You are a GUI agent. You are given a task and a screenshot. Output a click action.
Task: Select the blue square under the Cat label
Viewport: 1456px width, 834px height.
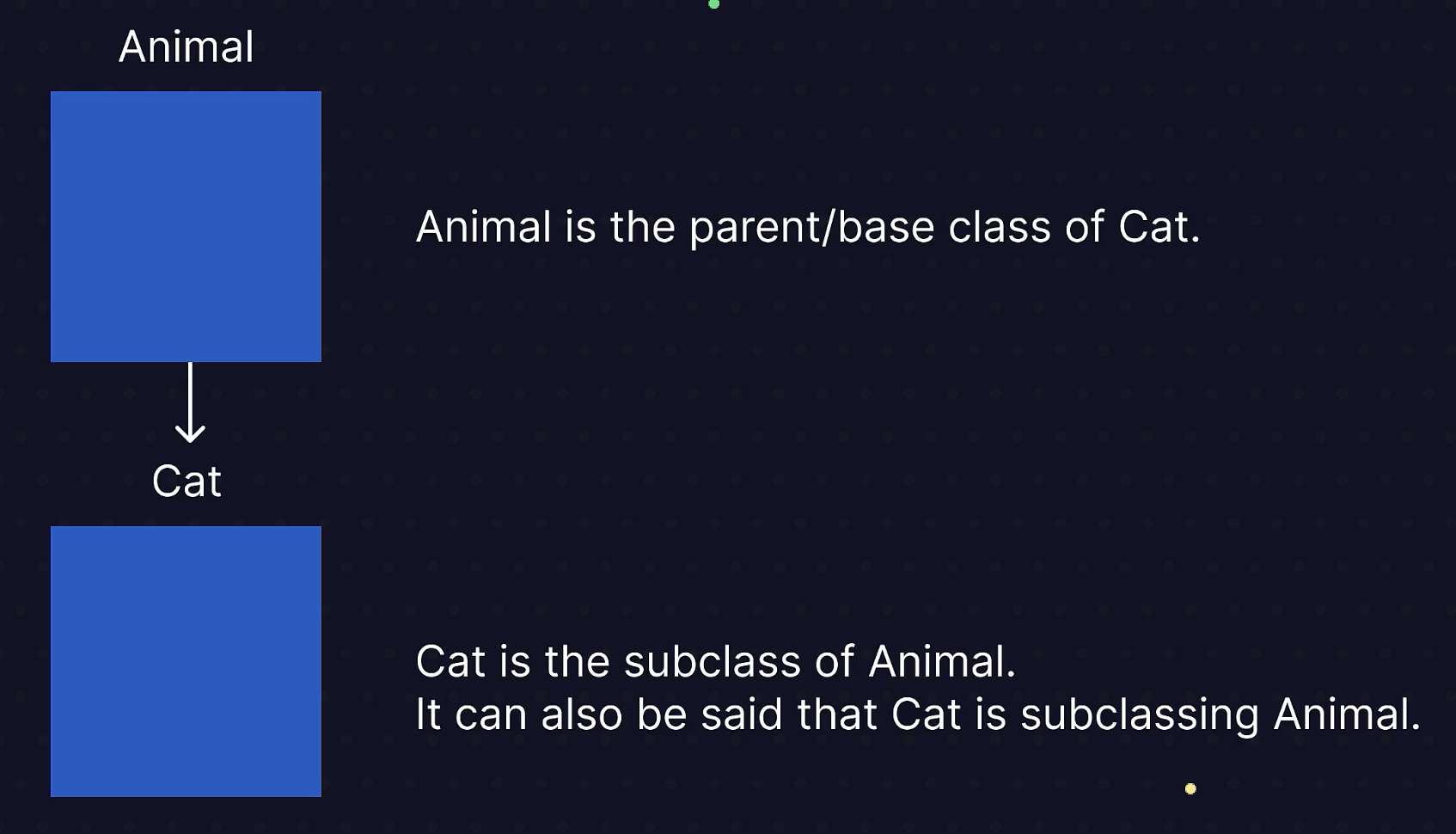click(186, 661)
